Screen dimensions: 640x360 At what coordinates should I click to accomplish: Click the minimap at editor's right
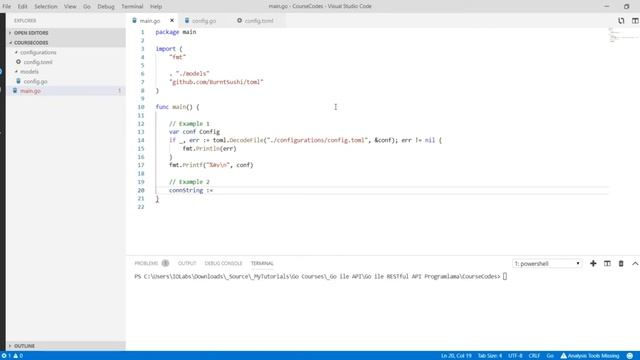[623, 35]
